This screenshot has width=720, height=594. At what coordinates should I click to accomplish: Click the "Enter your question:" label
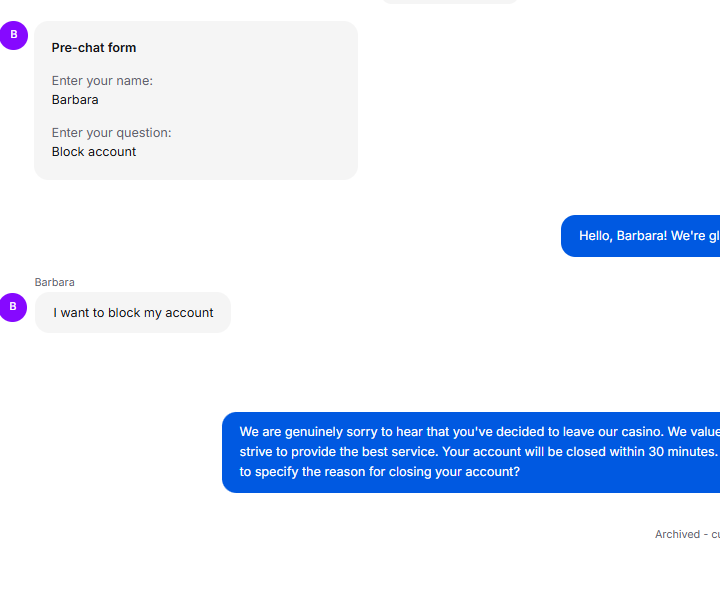coord(111,133)
